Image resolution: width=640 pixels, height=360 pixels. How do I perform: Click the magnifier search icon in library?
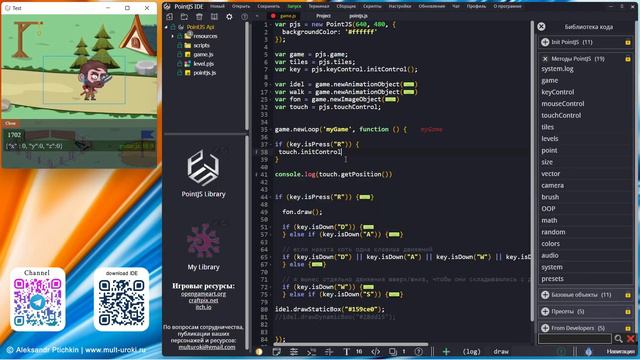tap(618, 338)
